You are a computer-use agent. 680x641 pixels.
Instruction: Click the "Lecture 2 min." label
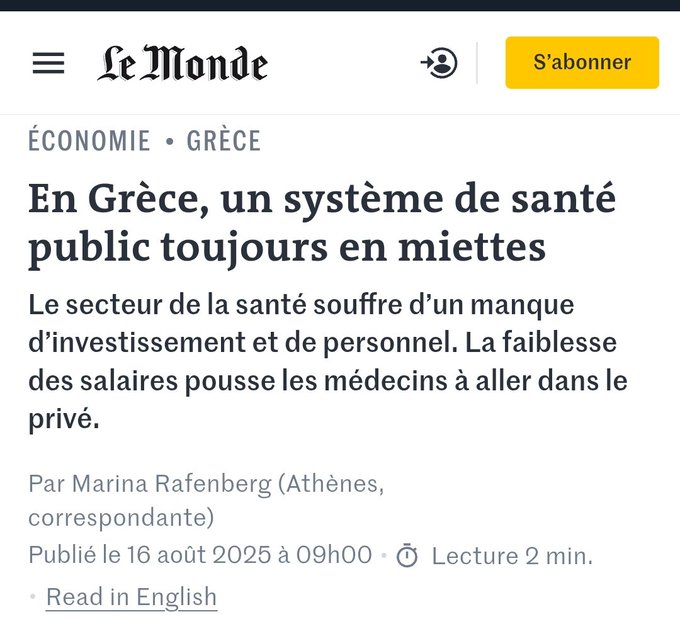point(511,556)
